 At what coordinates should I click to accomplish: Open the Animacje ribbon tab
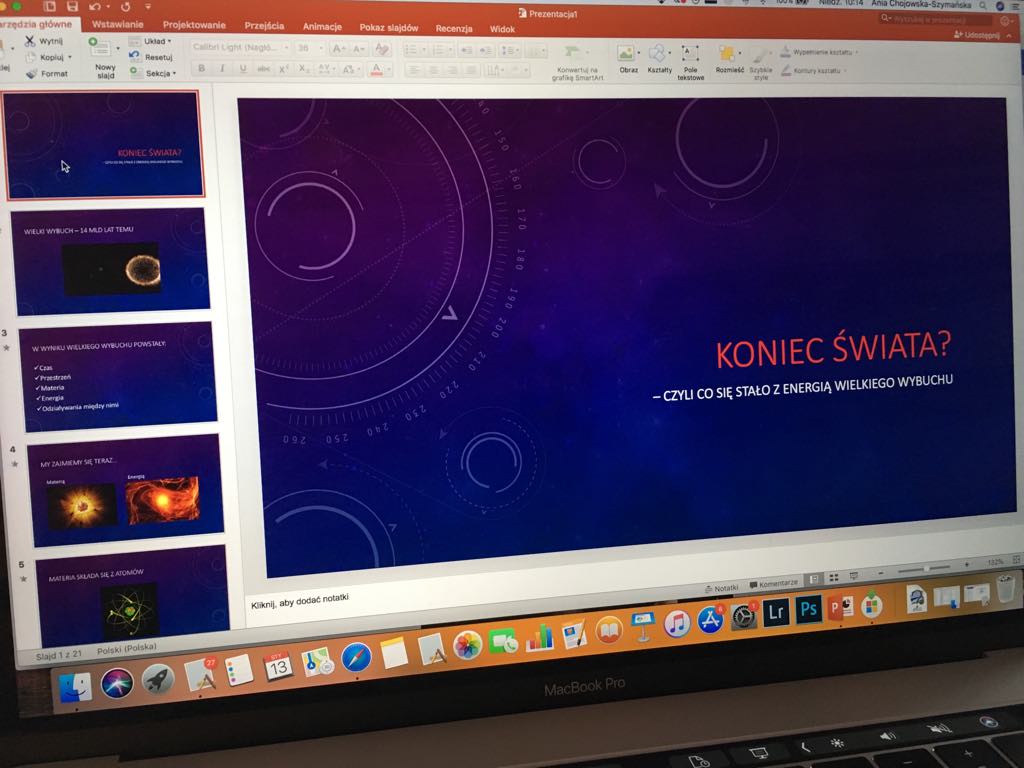pos(322,27)
